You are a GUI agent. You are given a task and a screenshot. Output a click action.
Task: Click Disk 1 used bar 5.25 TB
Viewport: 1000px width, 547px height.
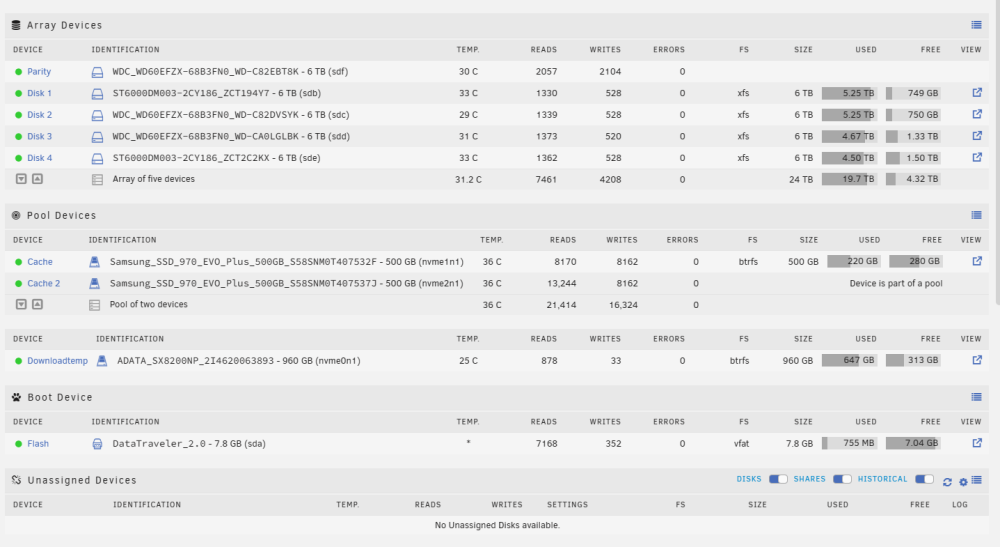[x=849, y=93]
